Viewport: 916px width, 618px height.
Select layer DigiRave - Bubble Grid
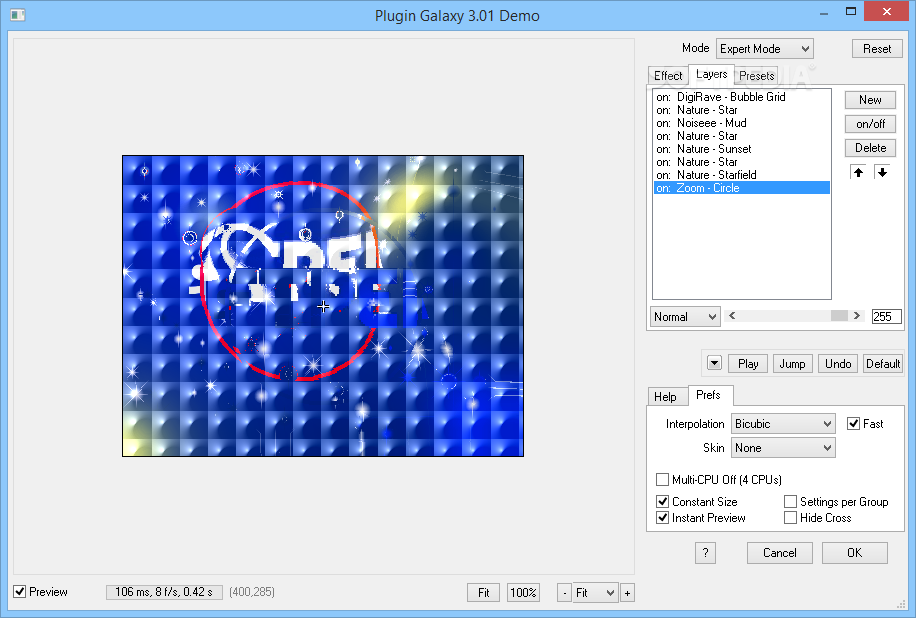point(741,97)
